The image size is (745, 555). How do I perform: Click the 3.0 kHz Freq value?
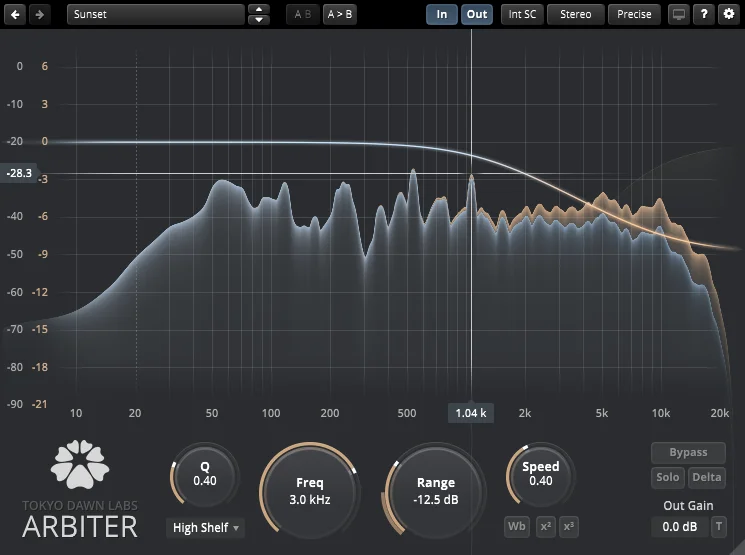(x=310, y=499)
